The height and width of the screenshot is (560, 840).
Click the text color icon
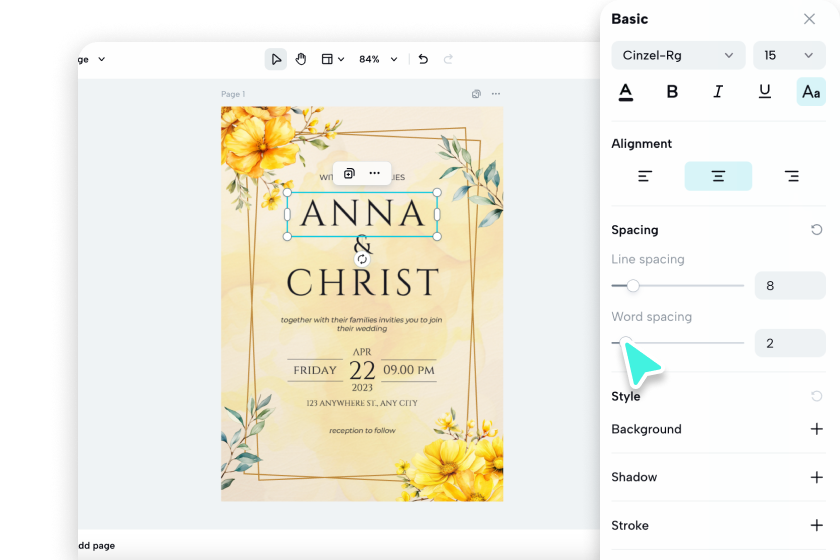pyautogui.click(x=626, y=92)
